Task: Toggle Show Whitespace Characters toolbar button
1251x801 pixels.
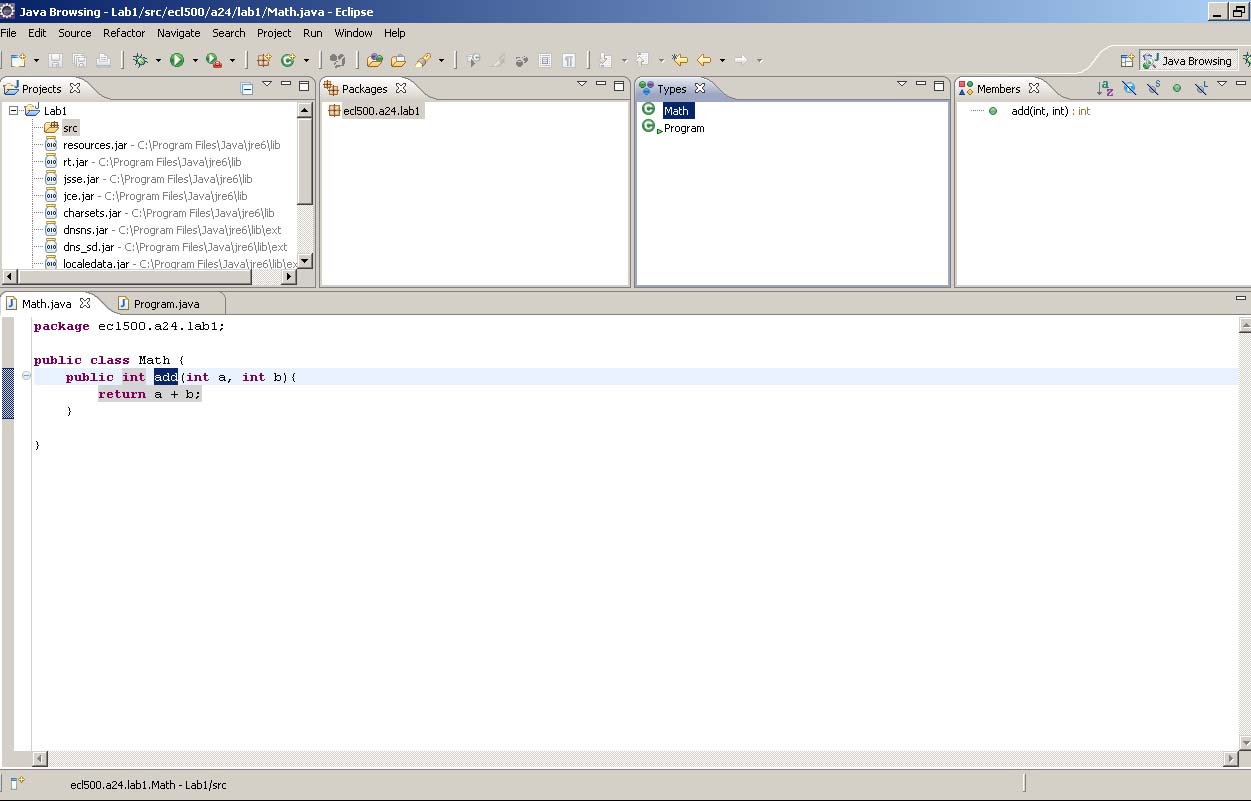Action: 568,60
